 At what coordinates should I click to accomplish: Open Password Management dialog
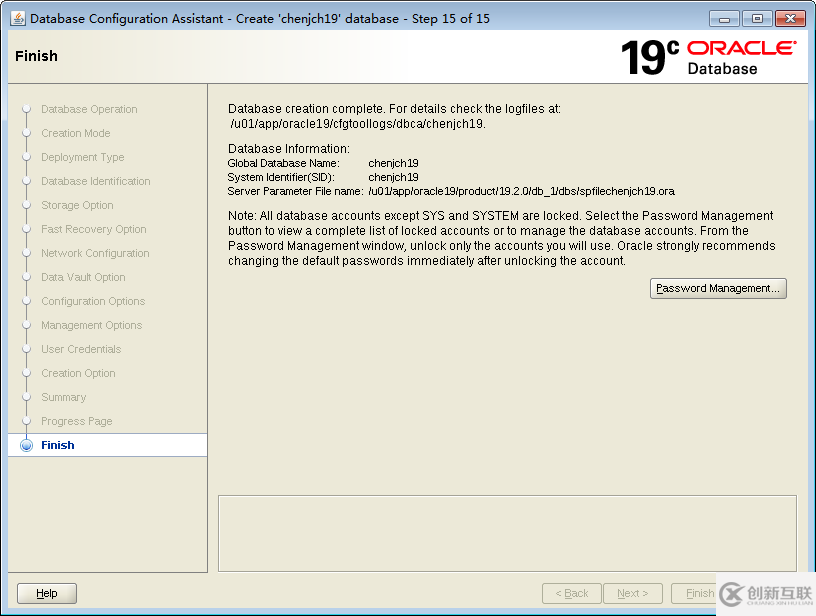(718, 288)
